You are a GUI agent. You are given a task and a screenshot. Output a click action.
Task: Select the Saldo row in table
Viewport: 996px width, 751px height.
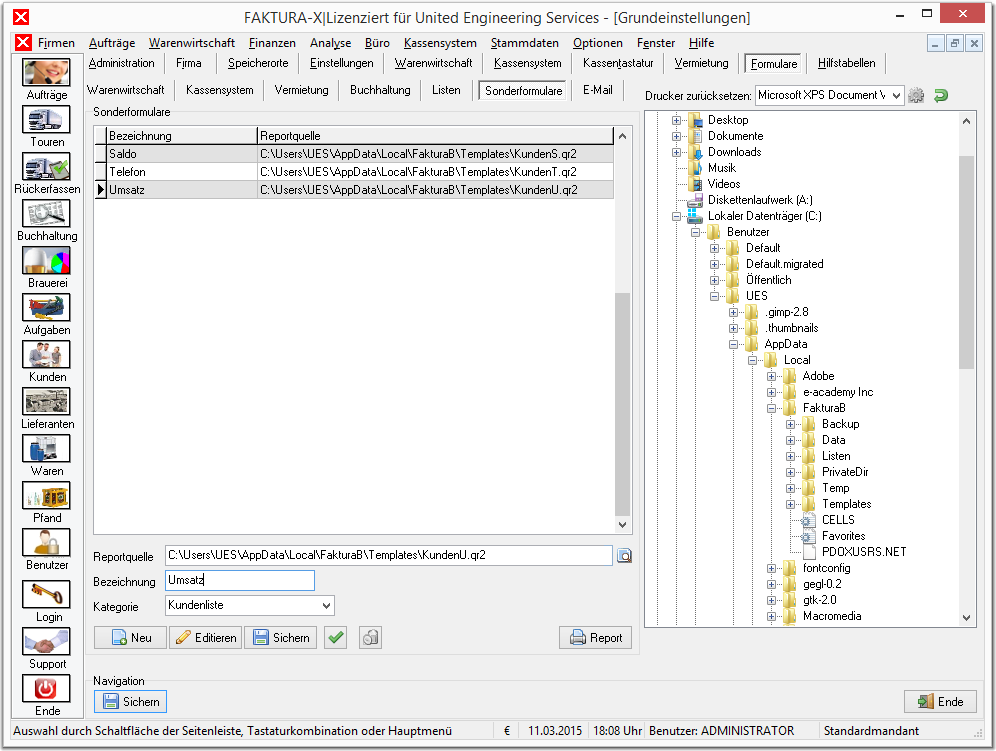pyautogui.click(x=354, y=154)
